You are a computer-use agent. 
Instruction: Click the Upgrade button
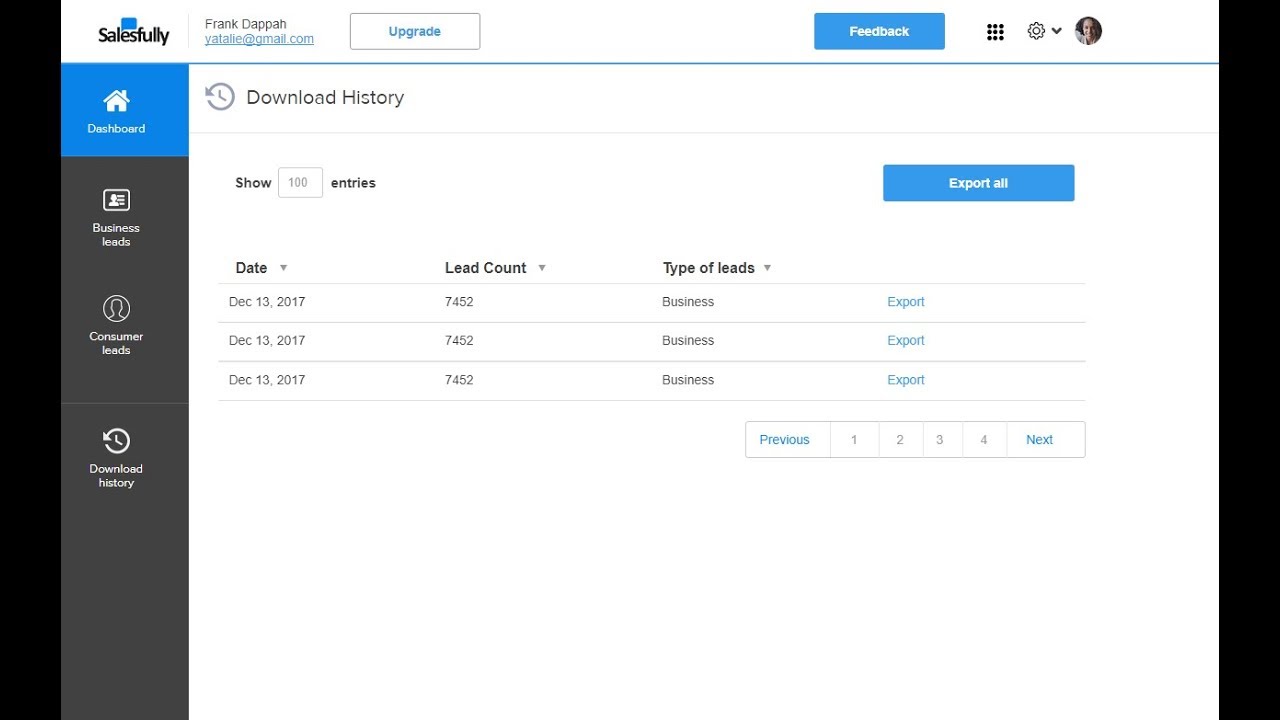point(414,31)
